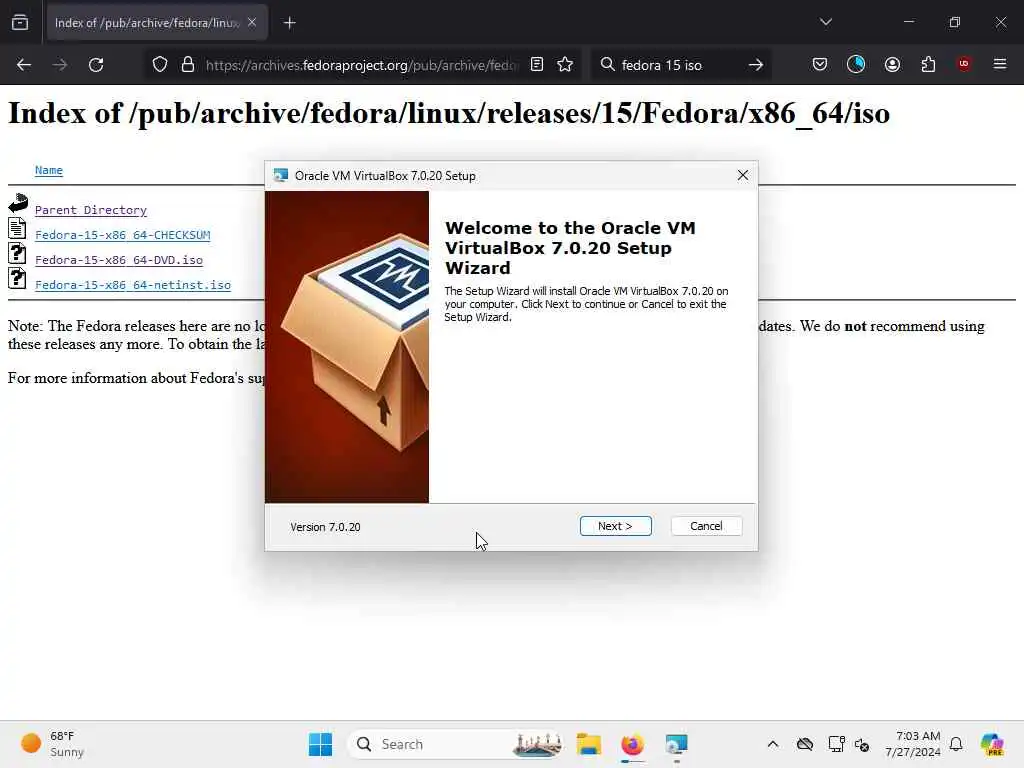
Task: Click the Parent Directory back-arrow icon
Action: [x=18, y=203]
